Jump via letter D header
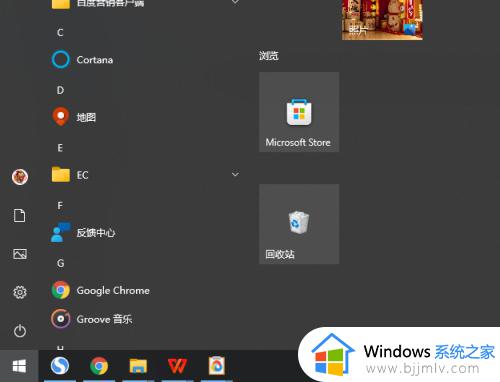The height and width of the screenshot is (382, 500). click(x=60, y=90)
